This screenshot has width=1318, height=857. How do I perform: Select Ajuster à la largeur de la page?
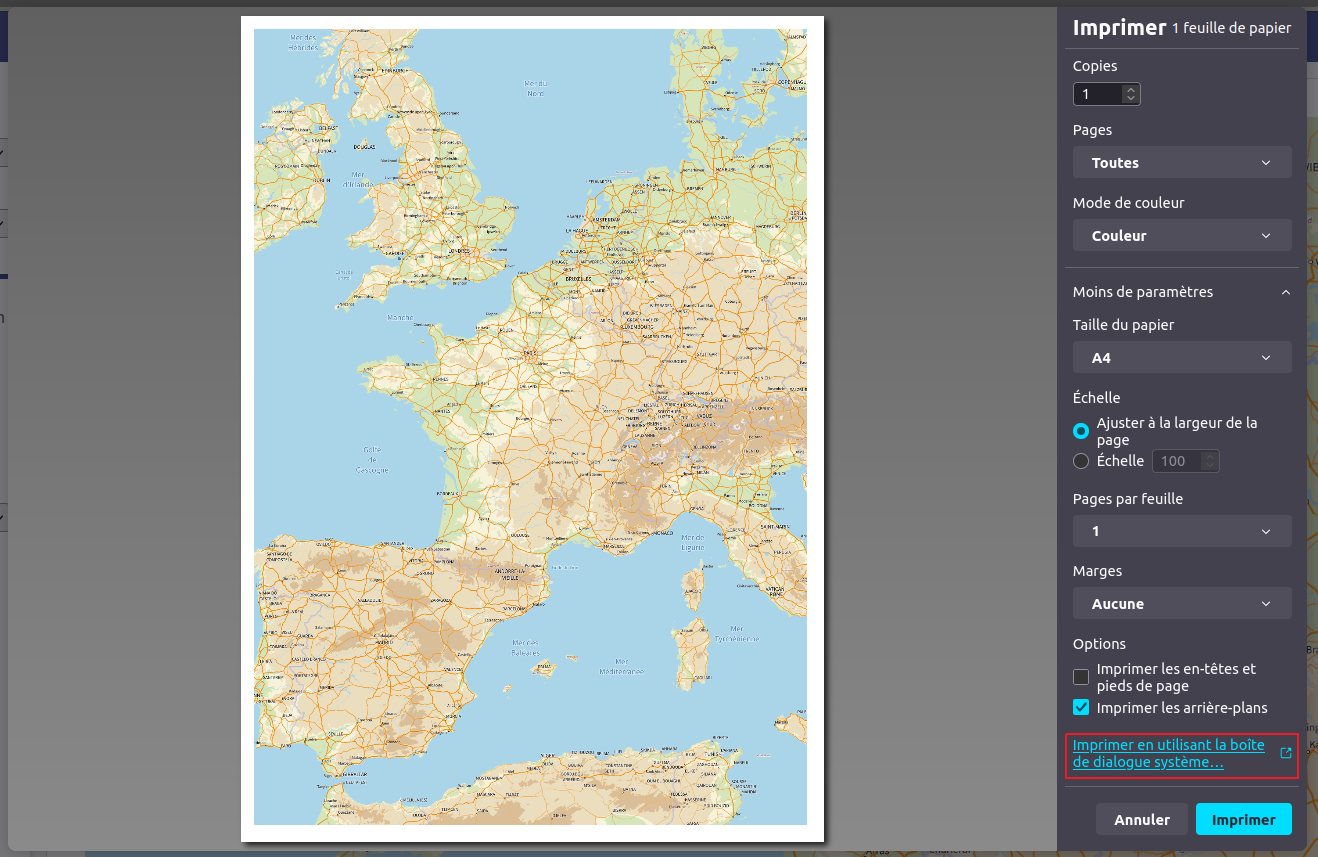1081,431
